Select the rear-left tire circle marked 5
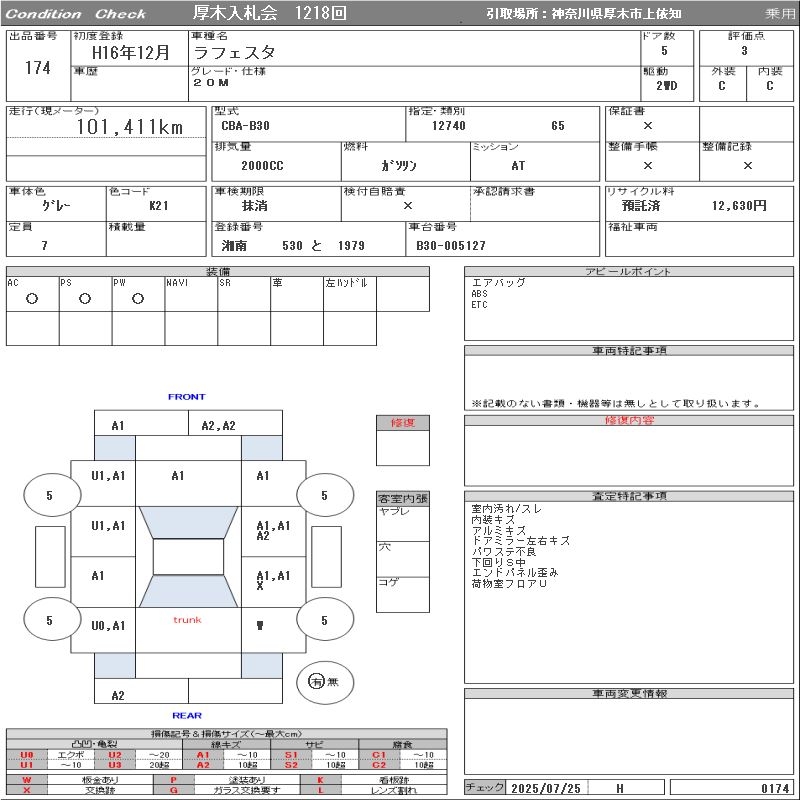800x800 pixels. [51, 621]
